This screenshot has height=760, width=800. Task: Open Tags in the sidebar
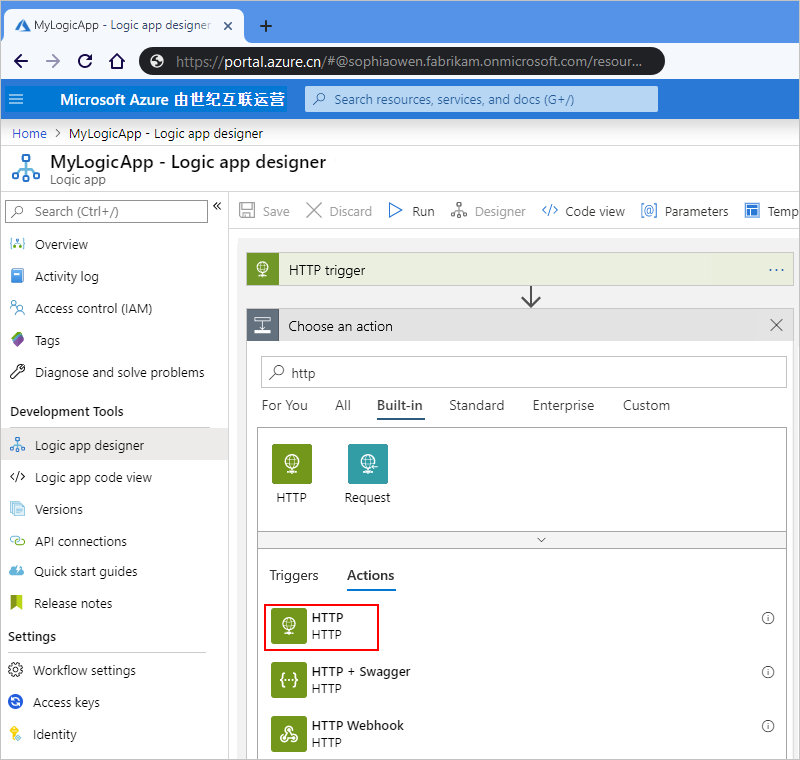coord(47,340)
